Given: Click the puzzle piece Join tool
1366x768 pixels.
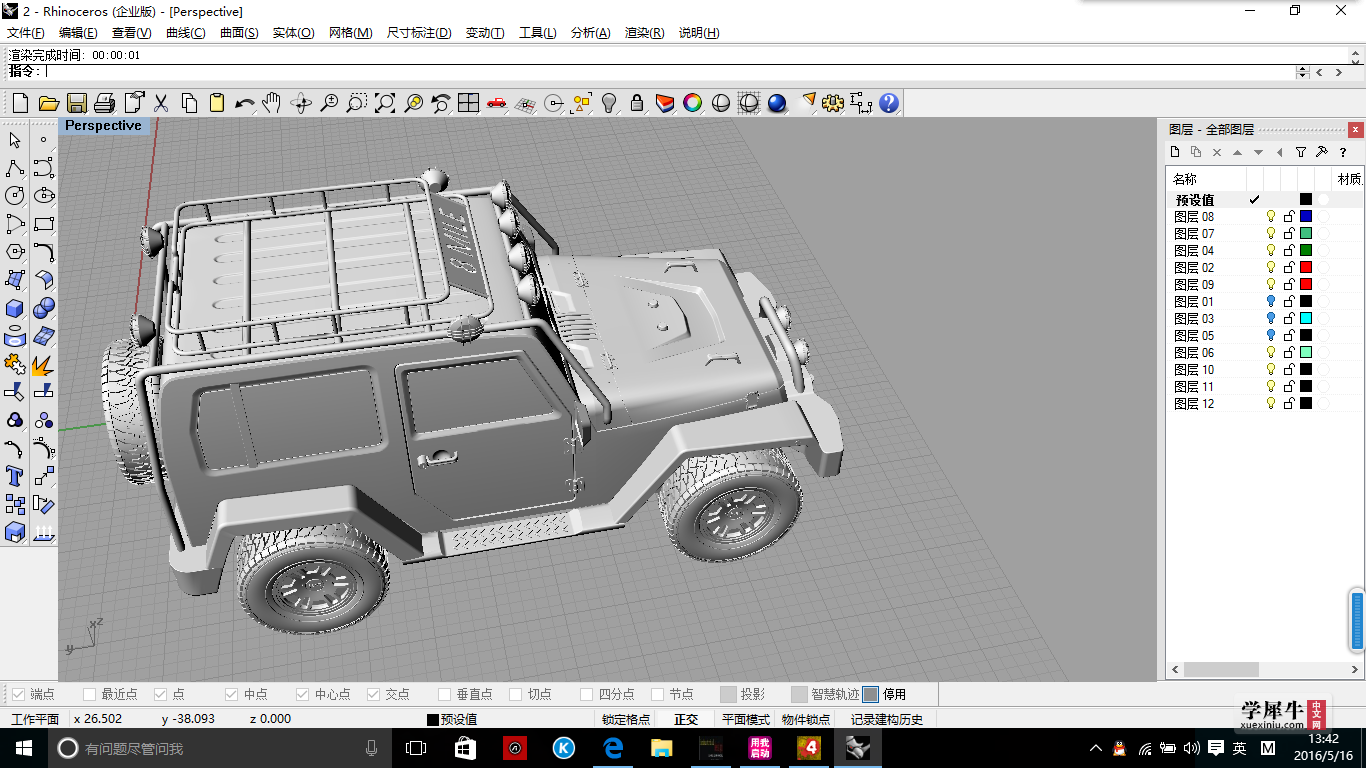Looking at the screenshot, I should pos(15,364).
